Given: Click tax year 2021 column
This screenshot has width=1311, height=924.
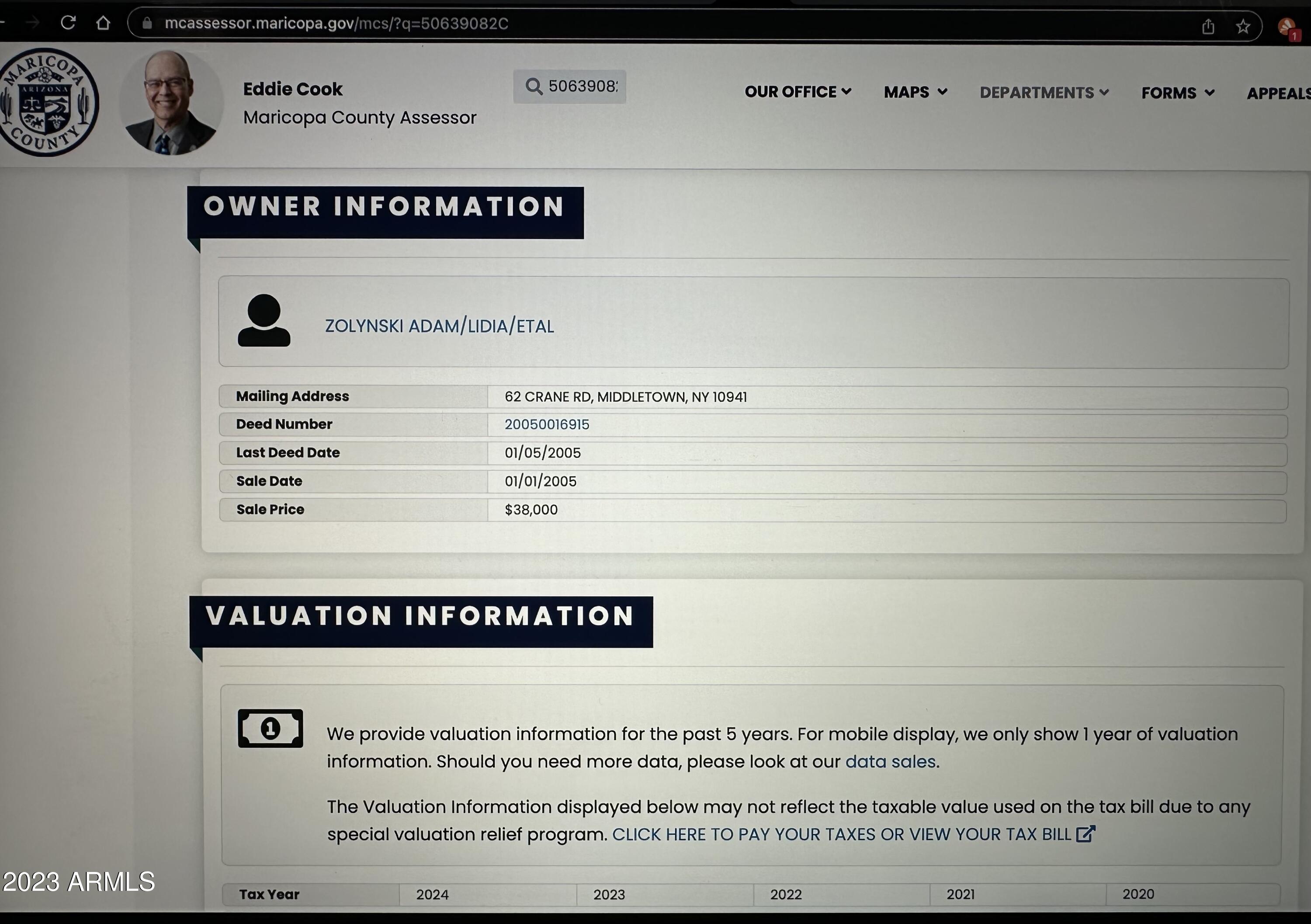Looking at the screenshot, I should (x=961, y=894).
